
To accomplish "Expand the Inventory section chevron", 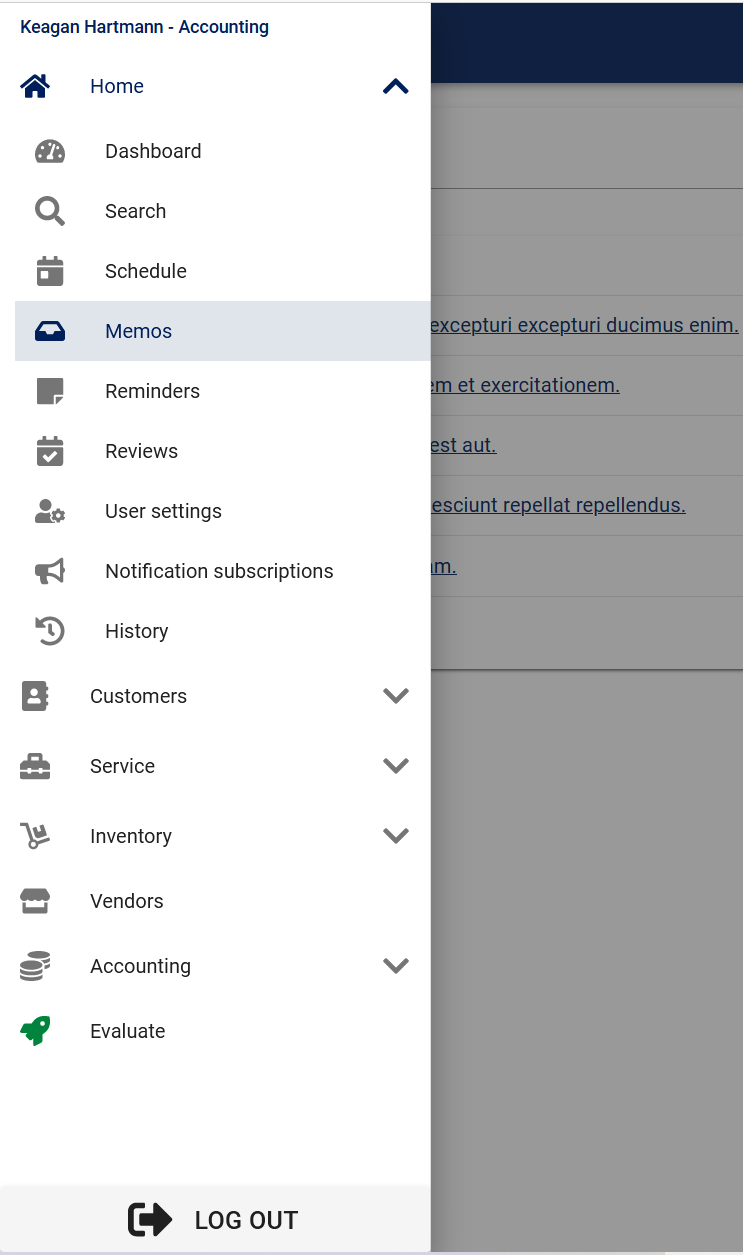I will click(x=396, y=836).
